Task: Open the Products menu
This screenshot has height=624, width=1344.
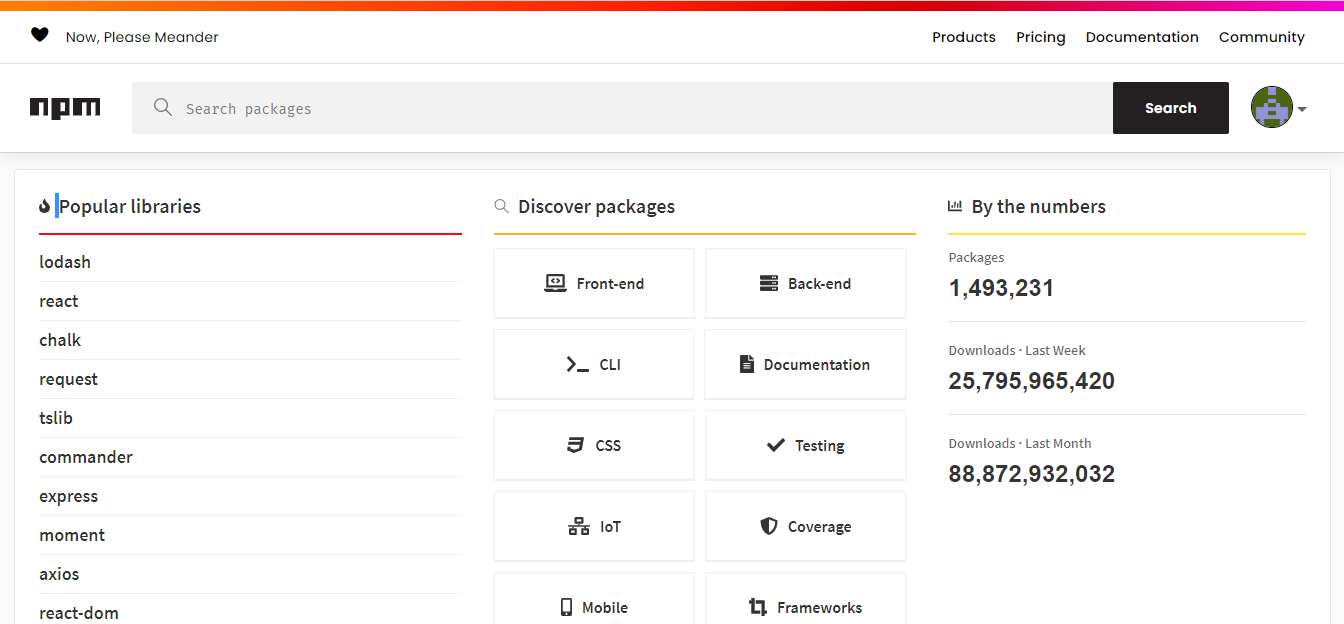Action: [x=964, y=37]
